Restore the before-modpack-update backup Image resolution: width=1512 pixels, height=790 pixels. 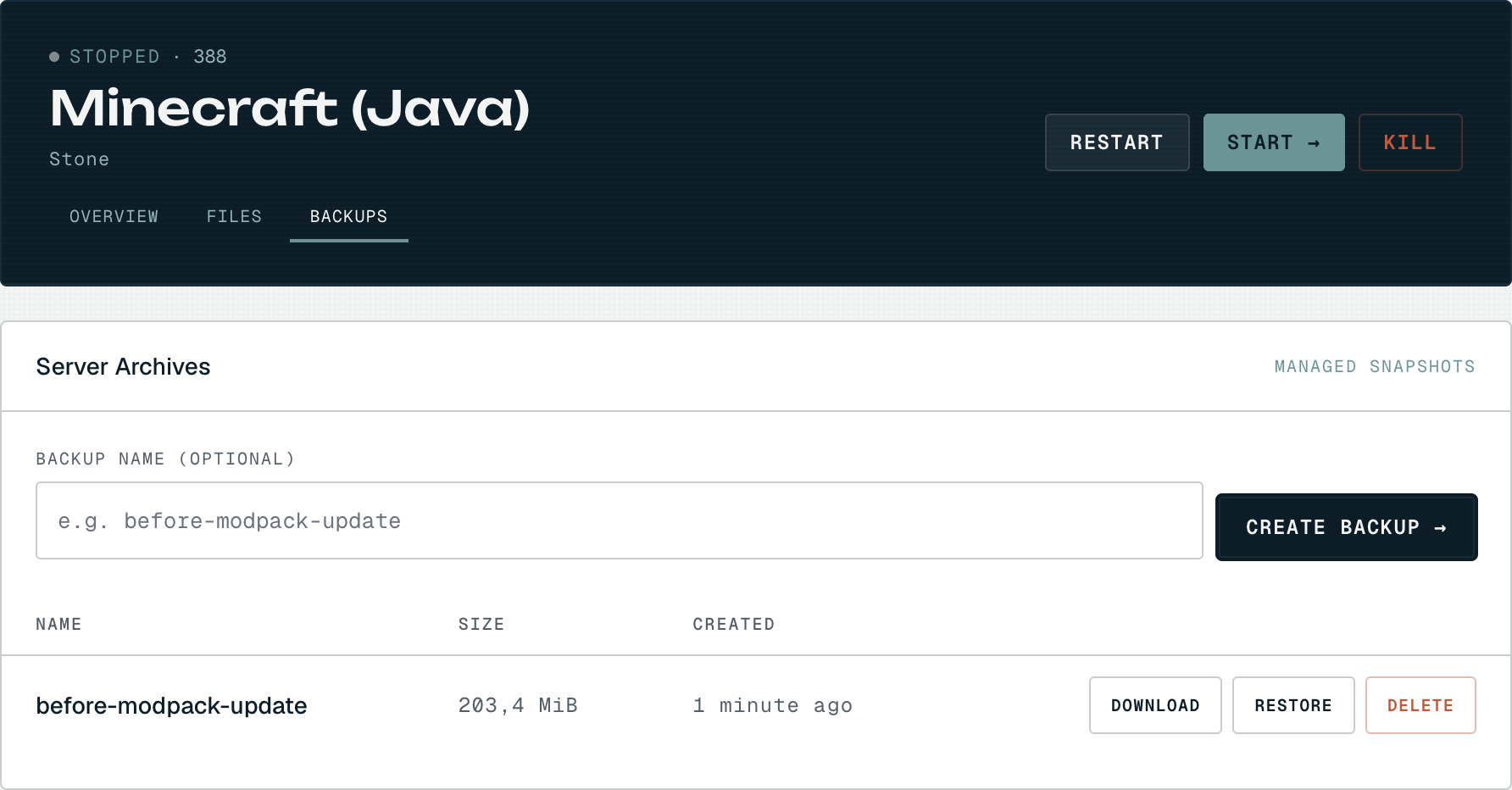(1293, 705)
